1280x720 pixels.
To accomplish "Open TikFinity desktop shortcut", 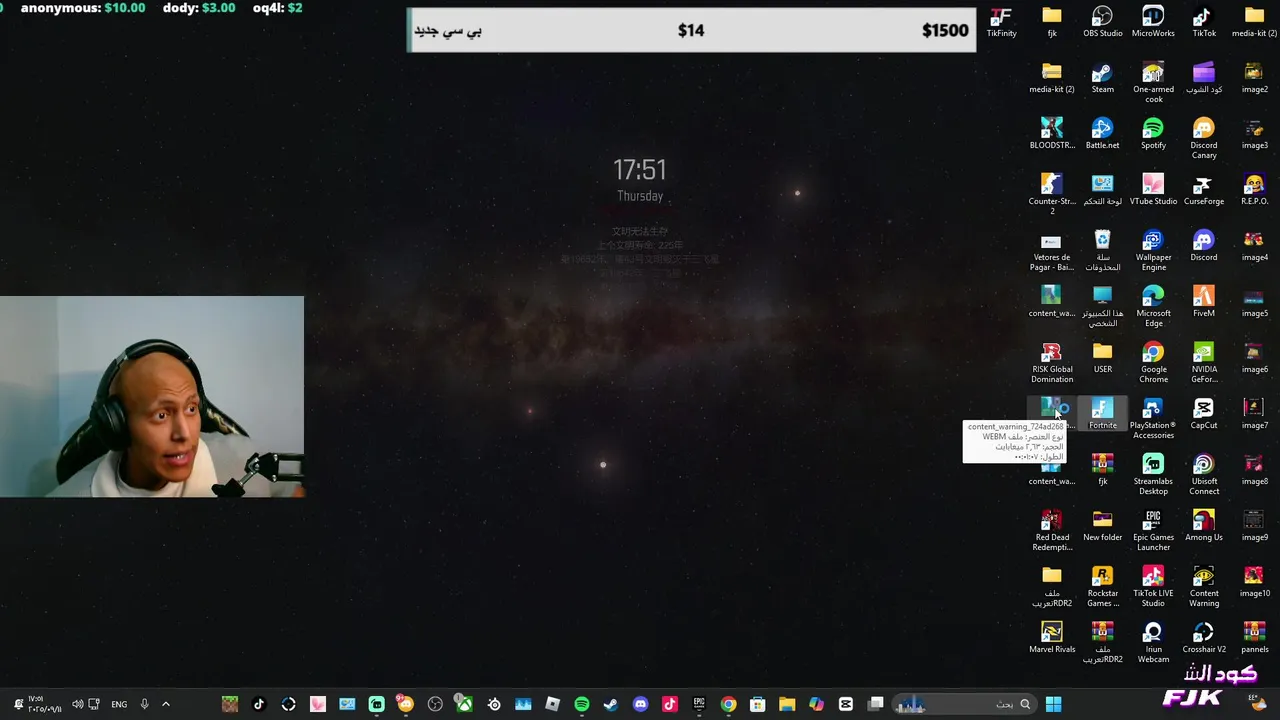I will 1001,21.
